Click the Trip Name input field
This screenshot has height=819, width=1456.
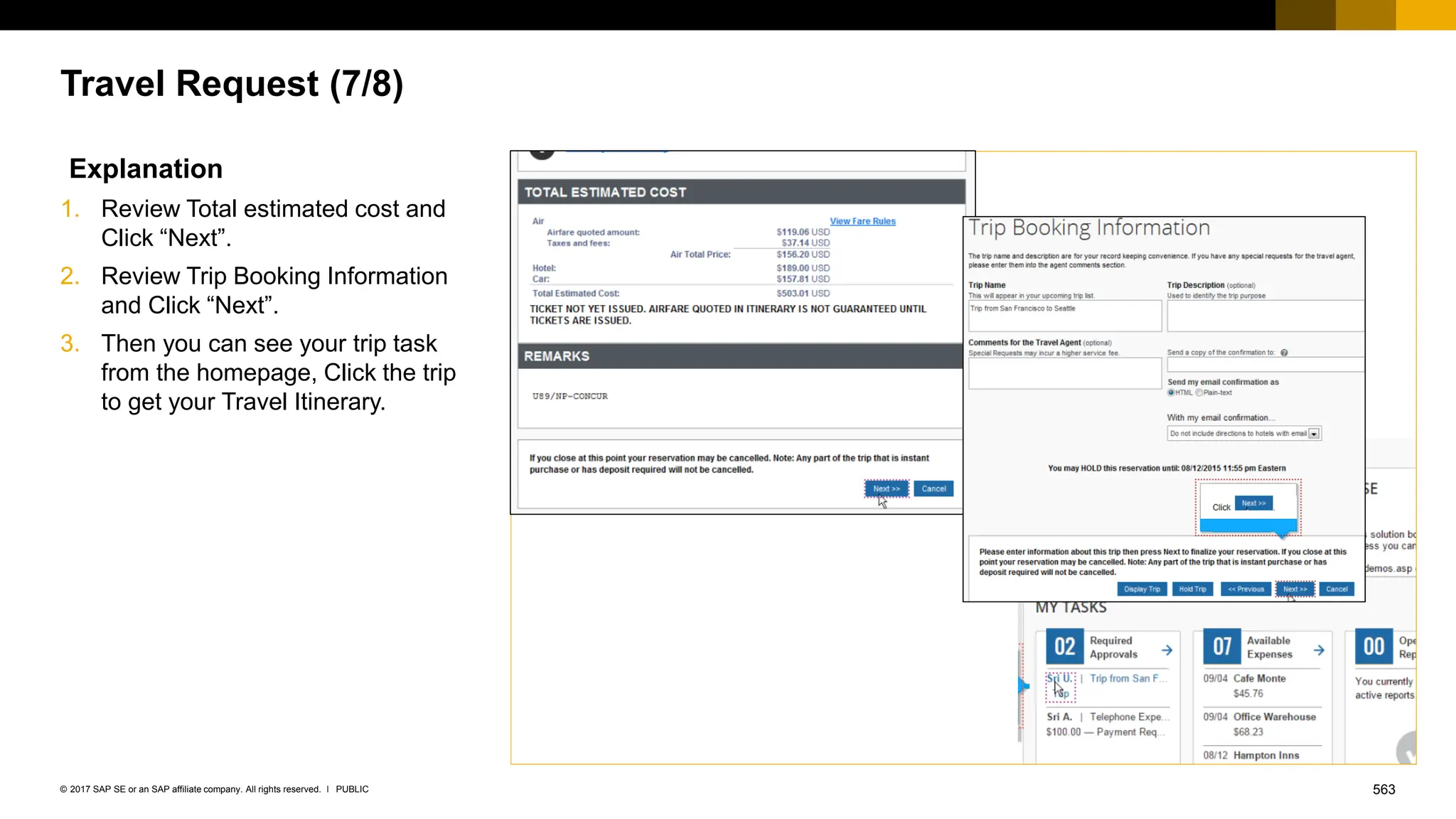tap(1065, 316)
